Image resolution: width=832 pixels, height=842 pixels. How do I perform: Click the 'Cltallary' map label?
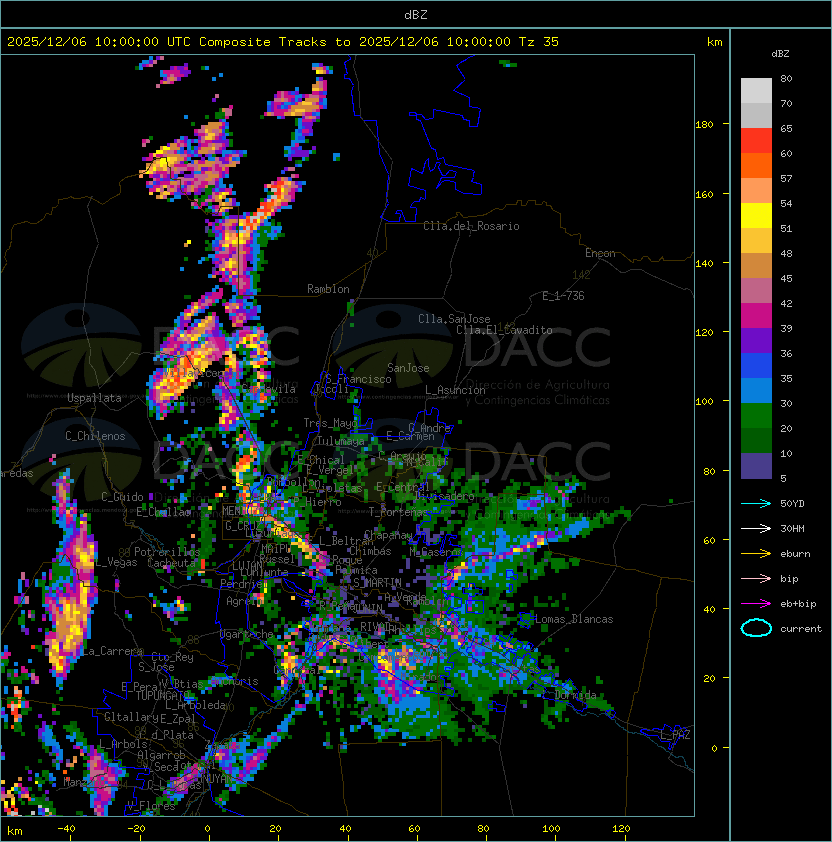coord(131,717)
